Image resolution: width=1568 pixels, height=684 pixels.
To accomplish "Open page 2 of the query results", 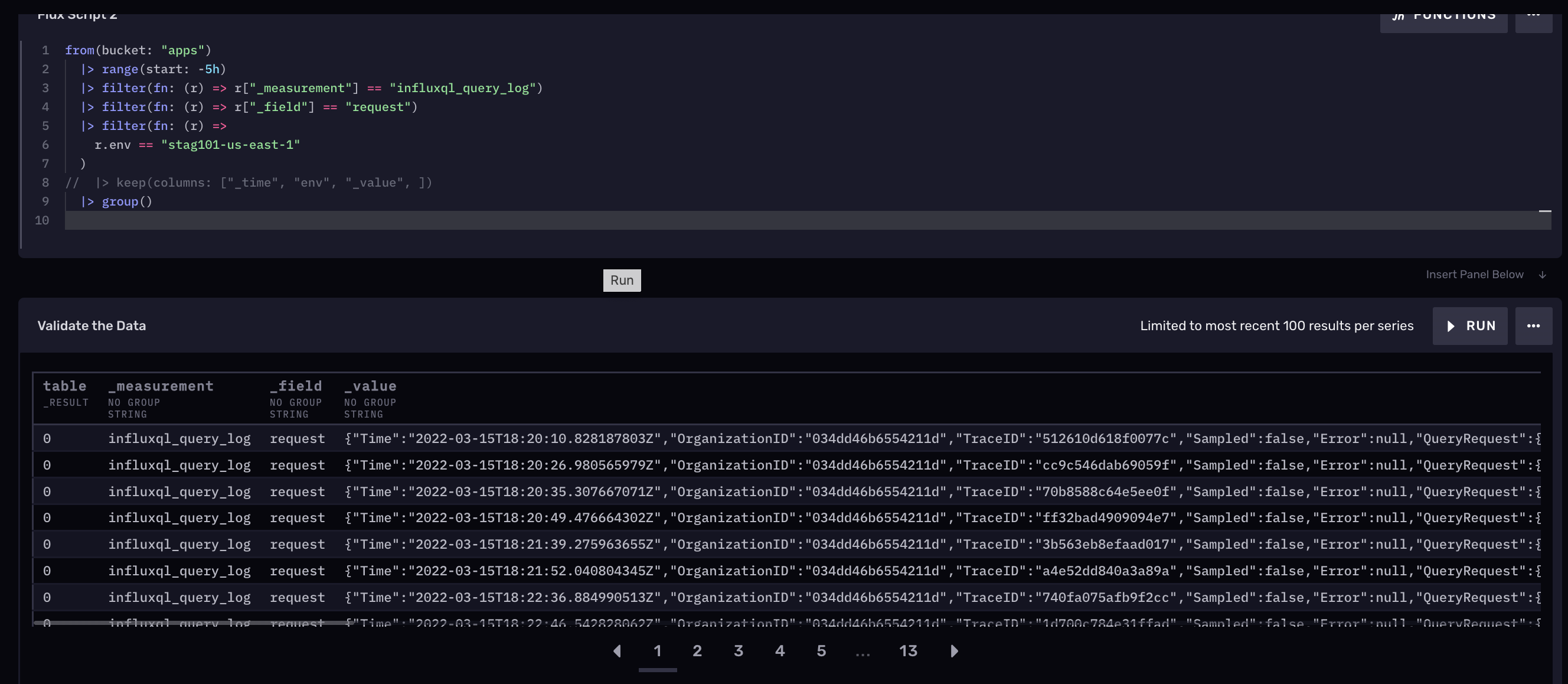I will (697, 651).
